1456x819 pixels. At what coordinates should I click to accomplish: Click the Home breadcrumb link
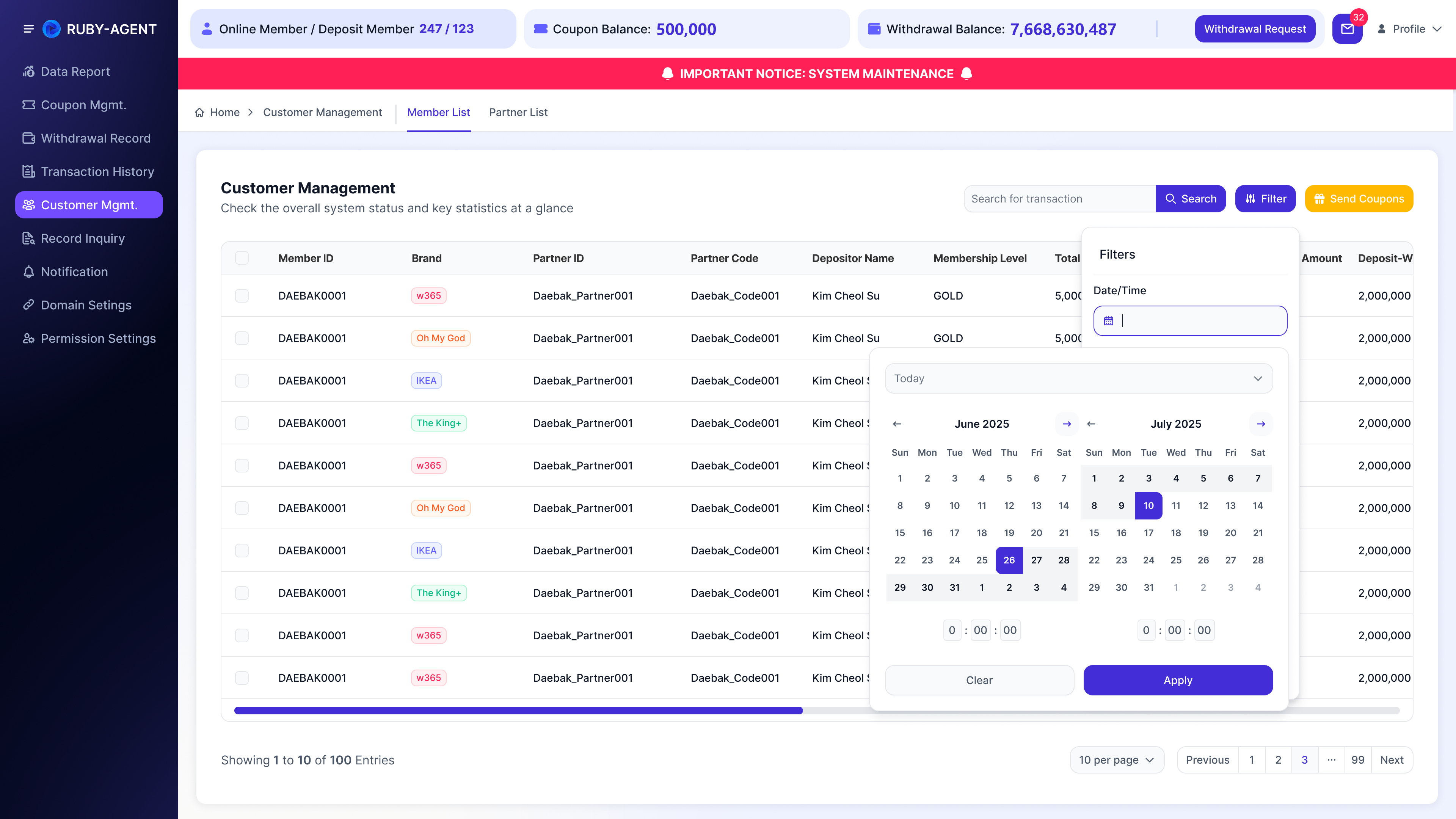(224, 113)
